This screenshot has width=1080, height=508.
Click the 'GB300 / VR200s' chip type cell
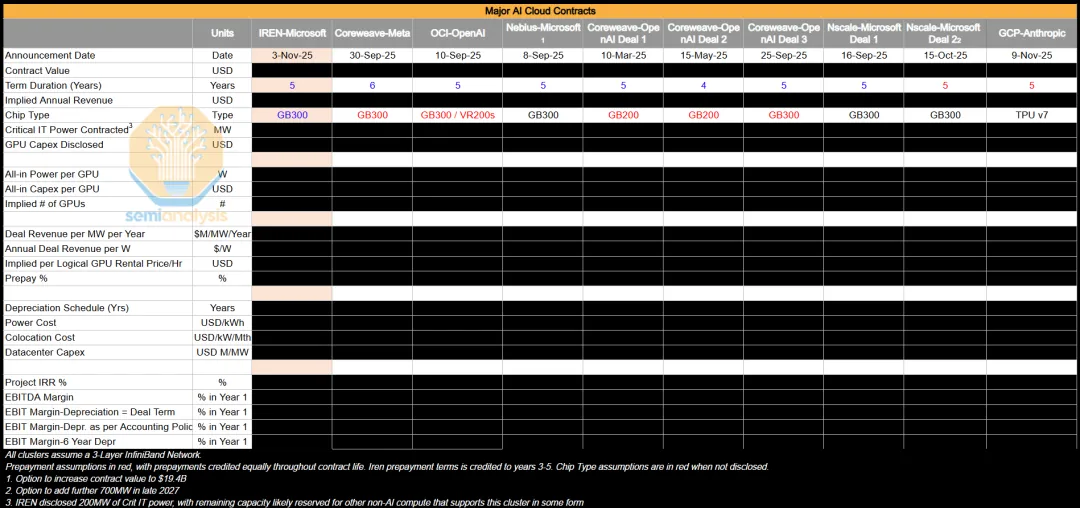tap(457, 115)
